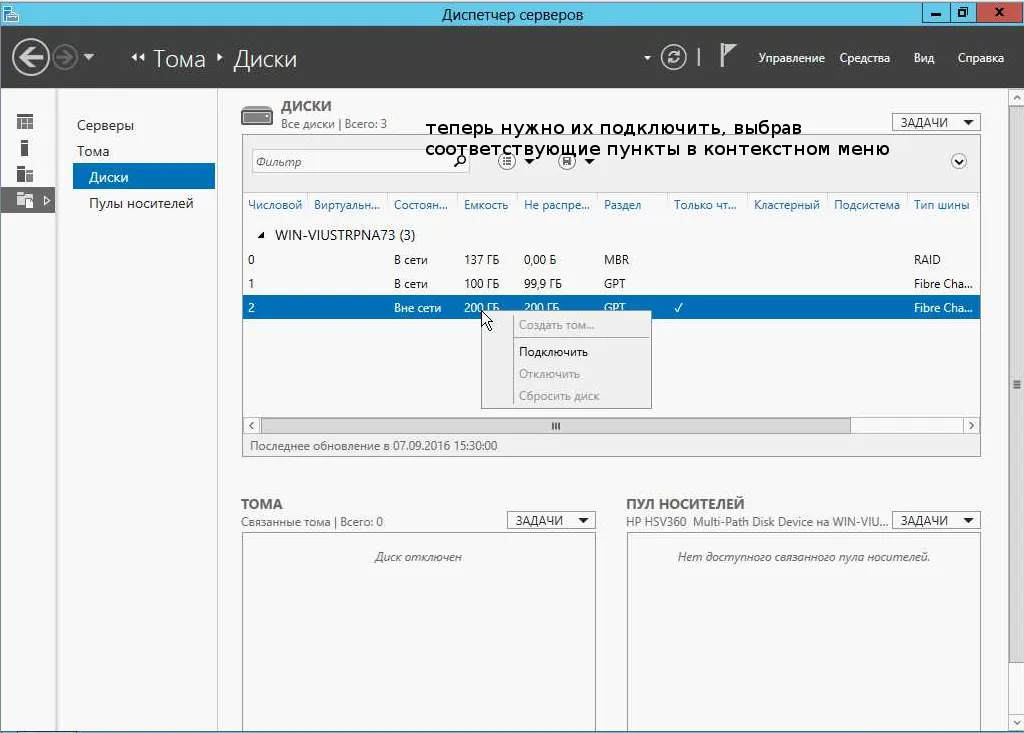The height and width of the screenshot is (733, 1024).
Task: Click the forward navigation arrow button
Action: [x=65, y=57]
